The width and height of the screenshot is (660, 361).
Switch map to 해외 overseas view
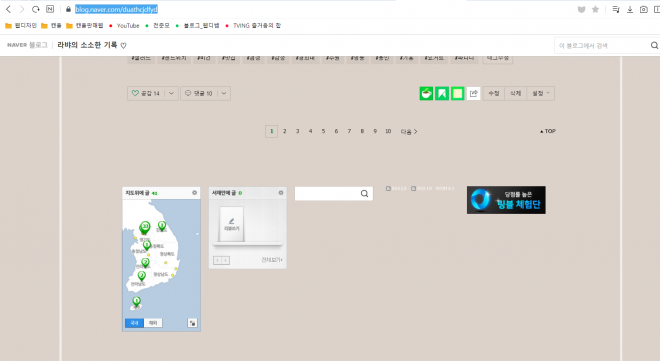tap(153, 323)
